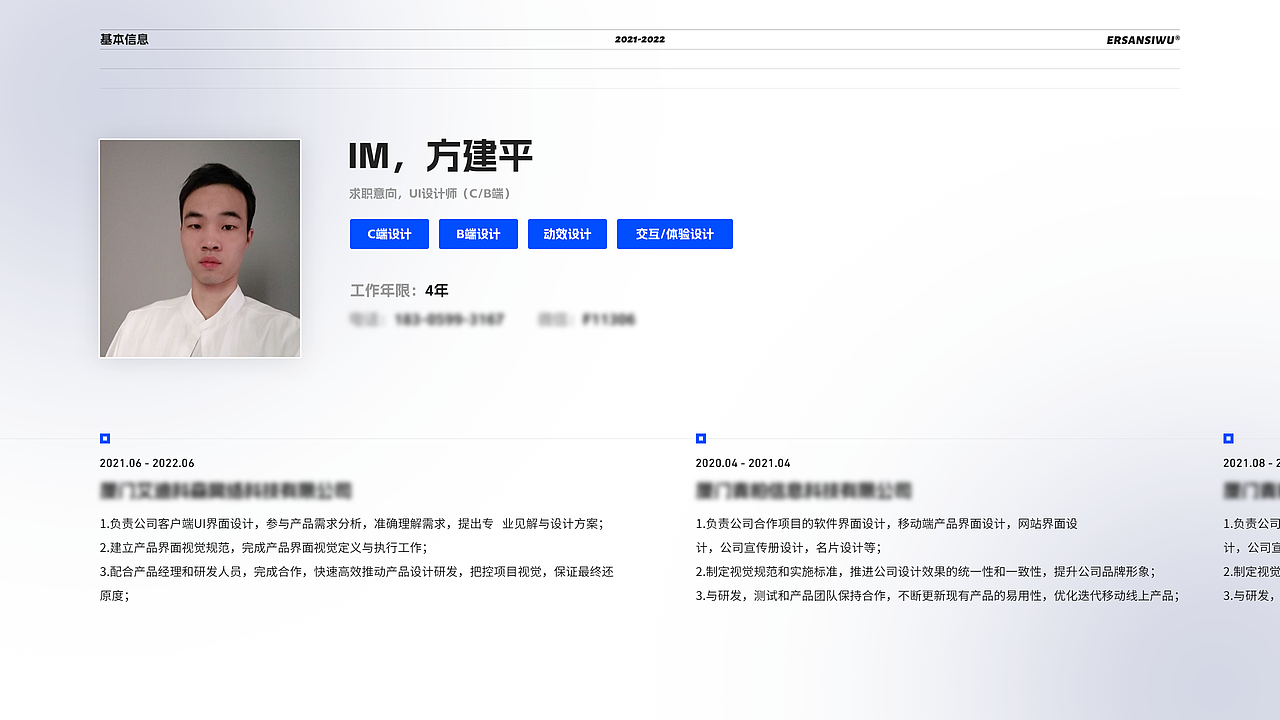The width and height of the screenshot is (1280, 720).
Task: Click the B端设计 tag button
Action: tap(478, 234)
